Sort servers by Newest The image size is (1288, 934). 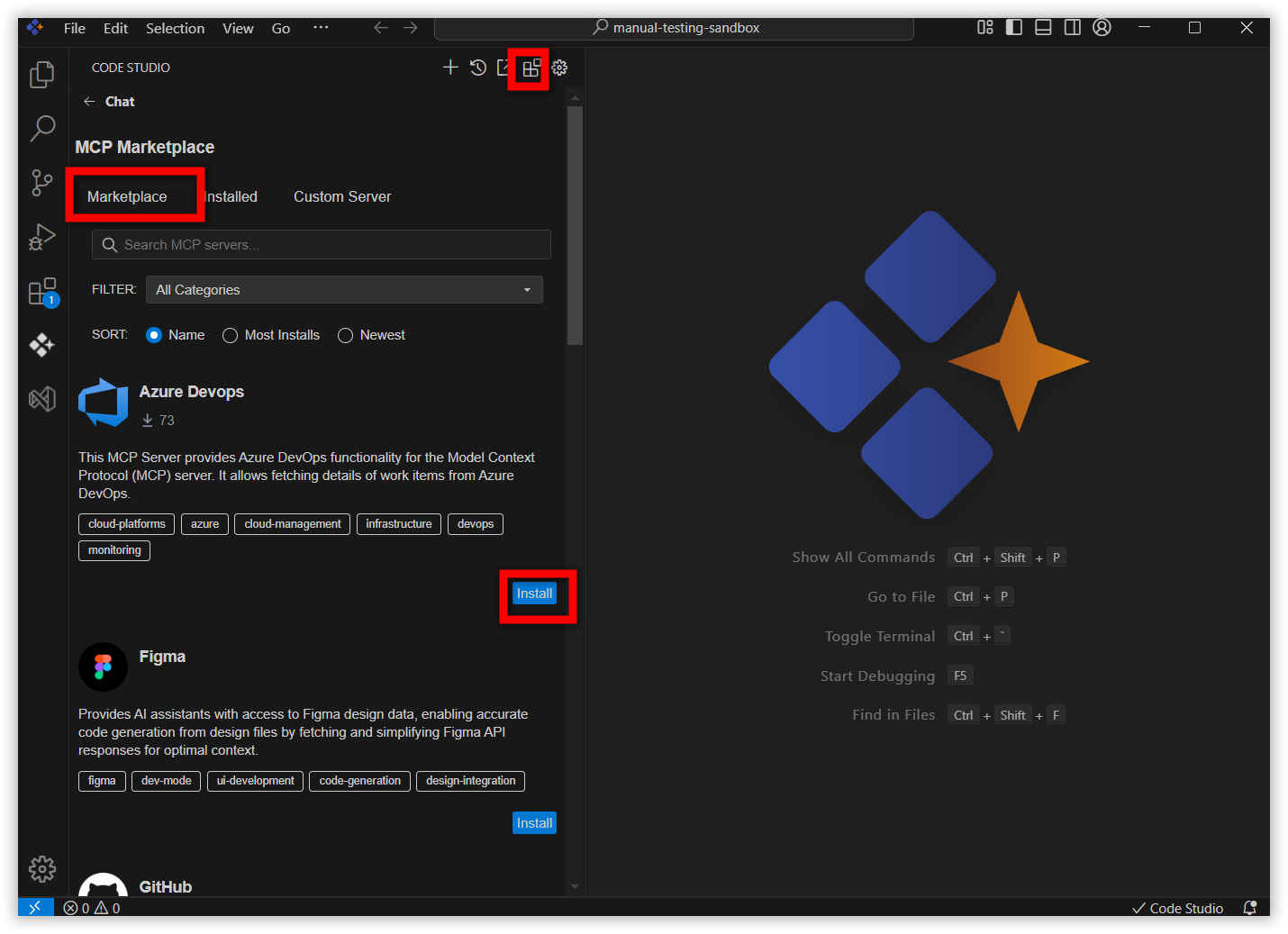click(345, 335)
